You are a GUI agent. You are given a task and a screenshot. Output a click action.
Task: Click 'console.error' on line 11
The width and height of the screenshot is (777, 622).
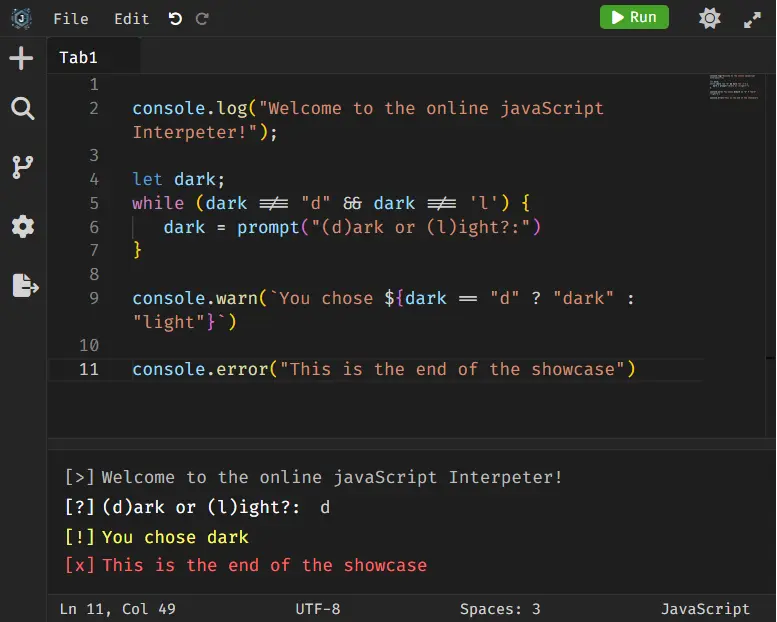200,369
